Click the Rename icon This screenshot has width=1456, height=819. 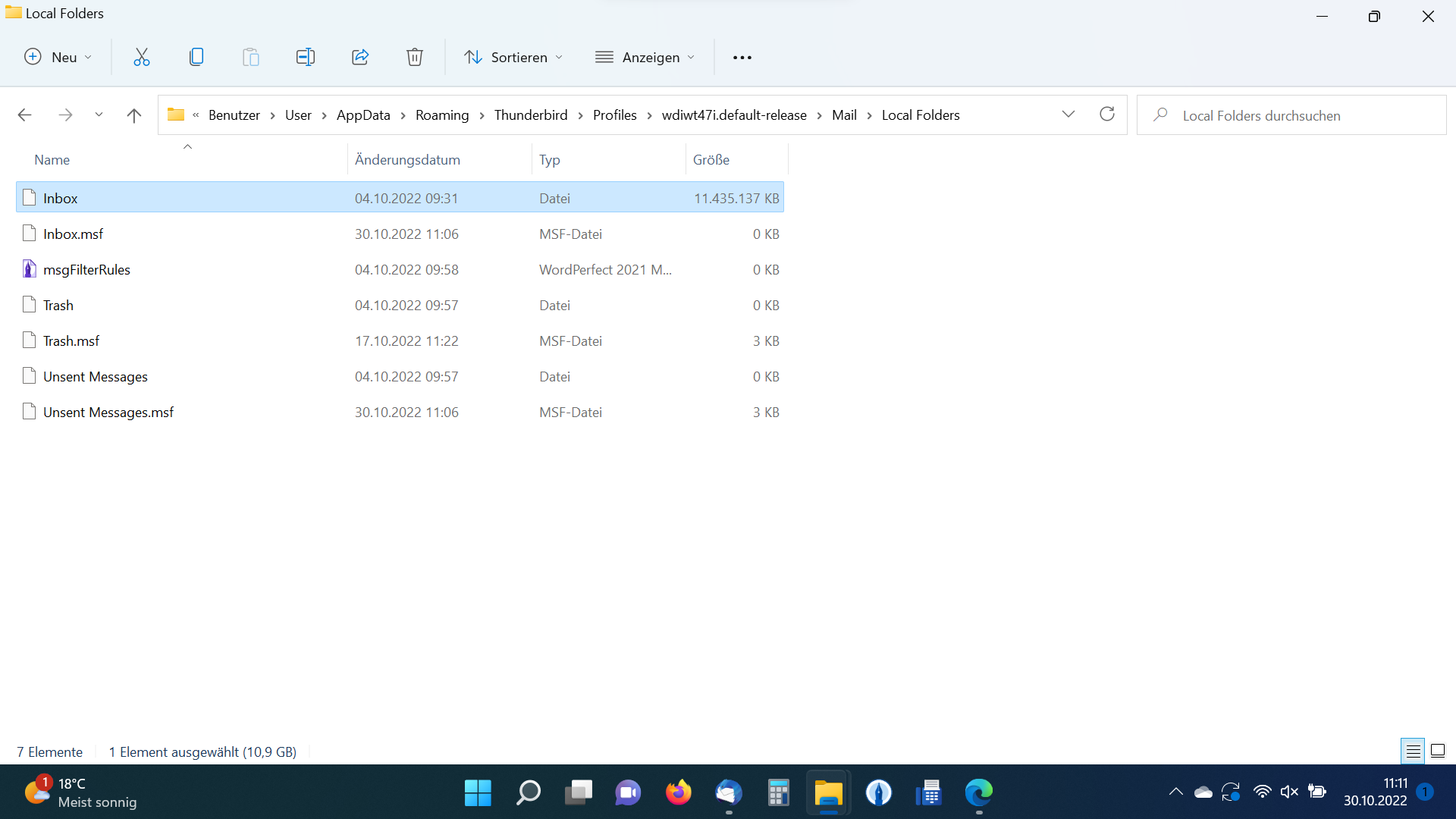(x=305, y=57)
